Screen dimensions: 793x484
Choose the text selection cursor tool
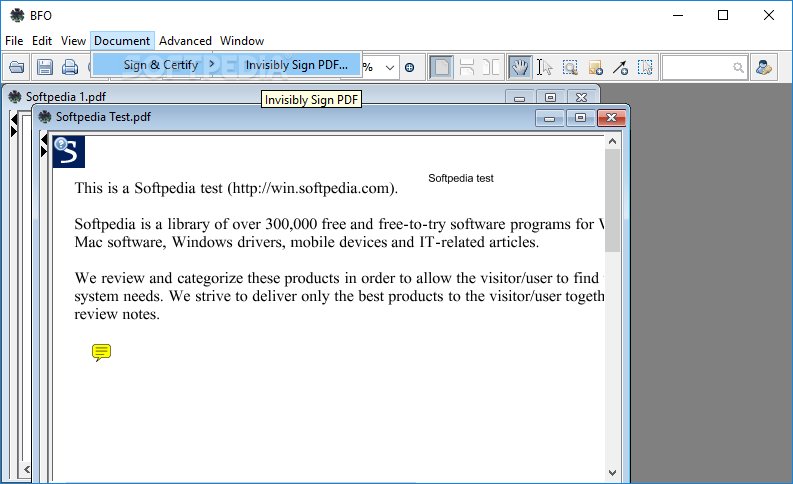point(545,67)
